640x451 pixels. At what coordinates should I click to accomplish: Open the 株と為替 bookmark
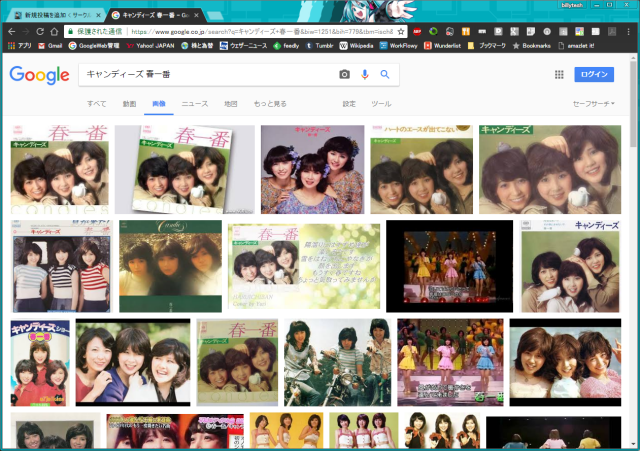pos(197,46)
